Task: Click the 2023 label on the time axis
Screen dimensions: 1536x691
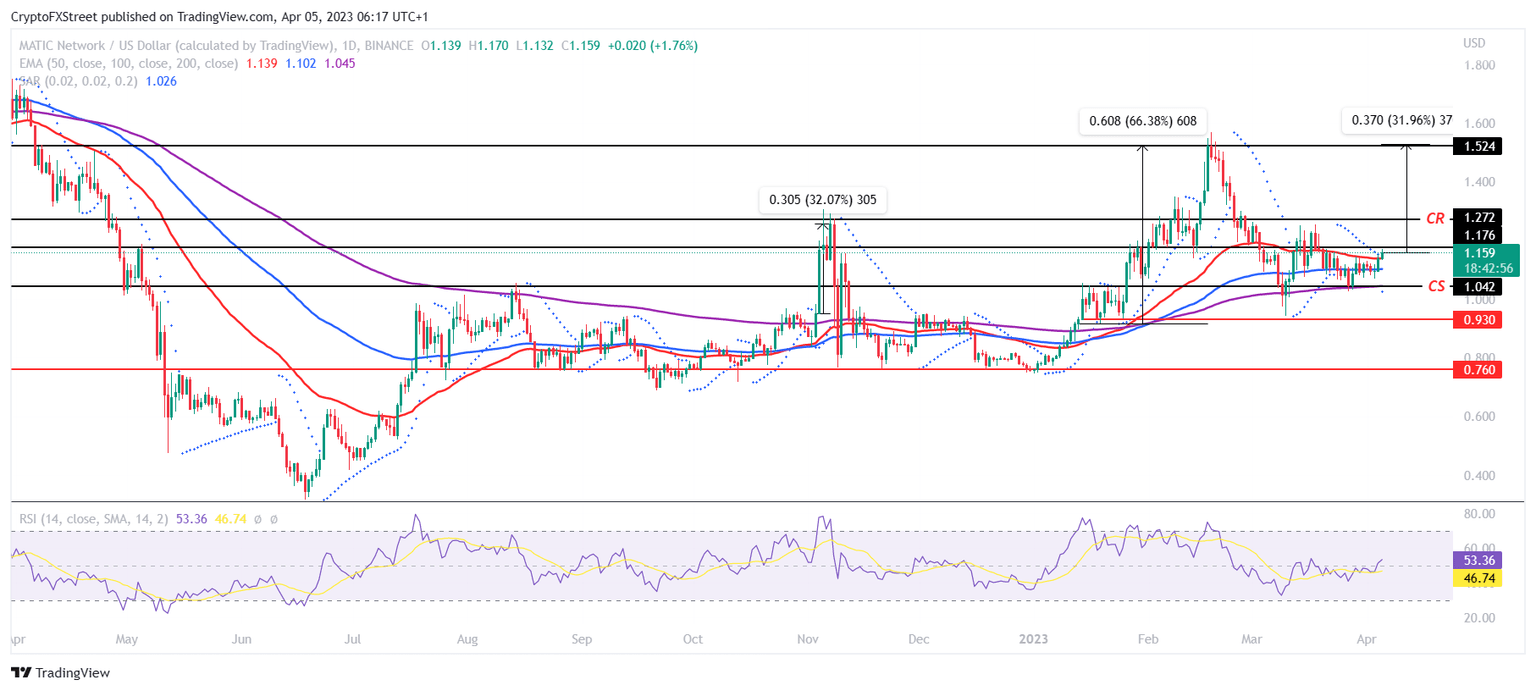Action: click(1034, 639)
